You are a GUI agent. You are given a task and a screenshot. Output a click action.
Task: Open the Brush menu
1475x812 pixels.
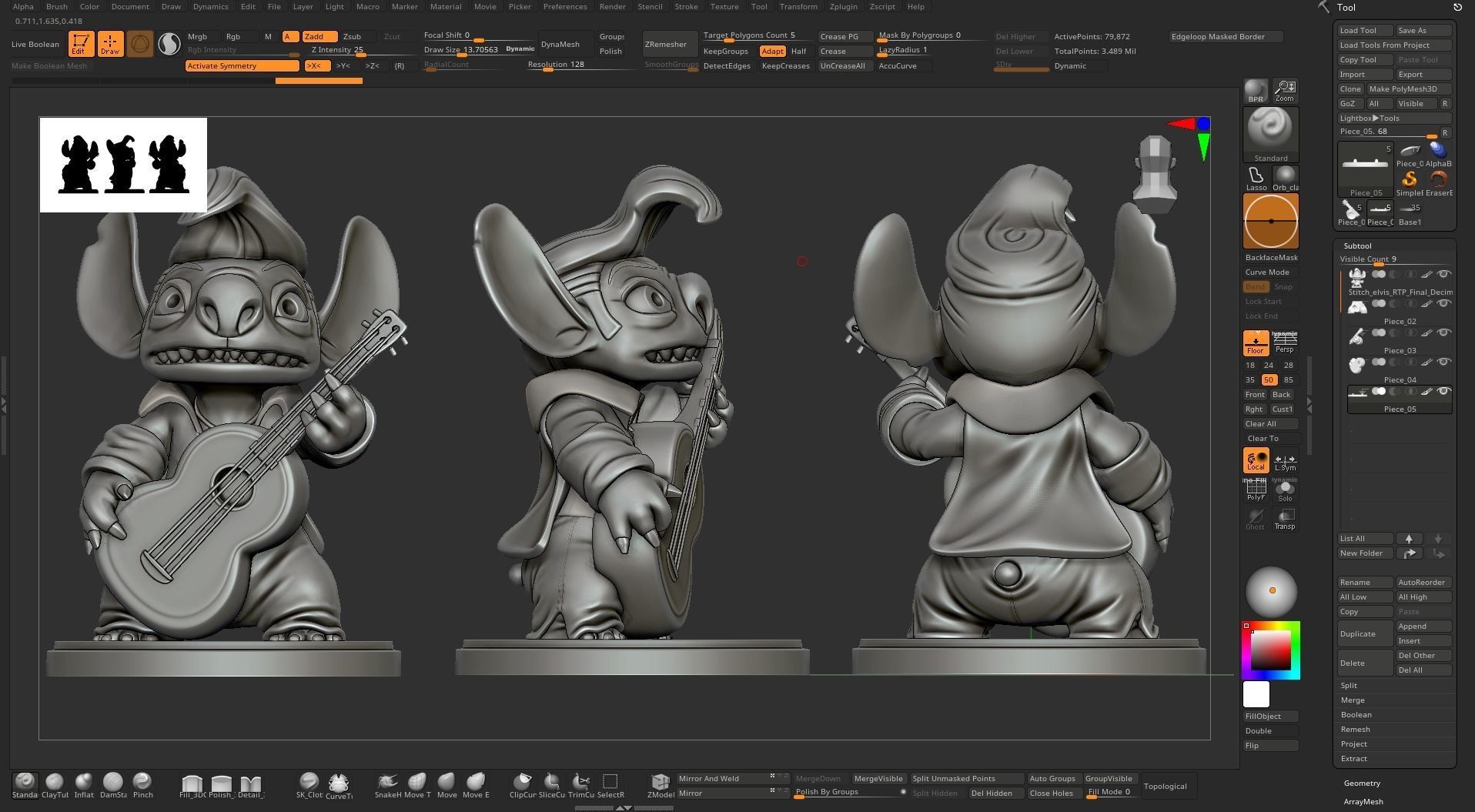[x=56, y=6]
